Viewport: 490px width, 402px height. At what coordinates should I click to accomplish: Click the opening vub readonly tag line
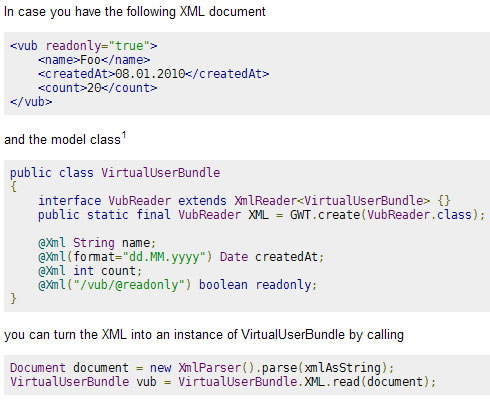click(x=84, y=46)
